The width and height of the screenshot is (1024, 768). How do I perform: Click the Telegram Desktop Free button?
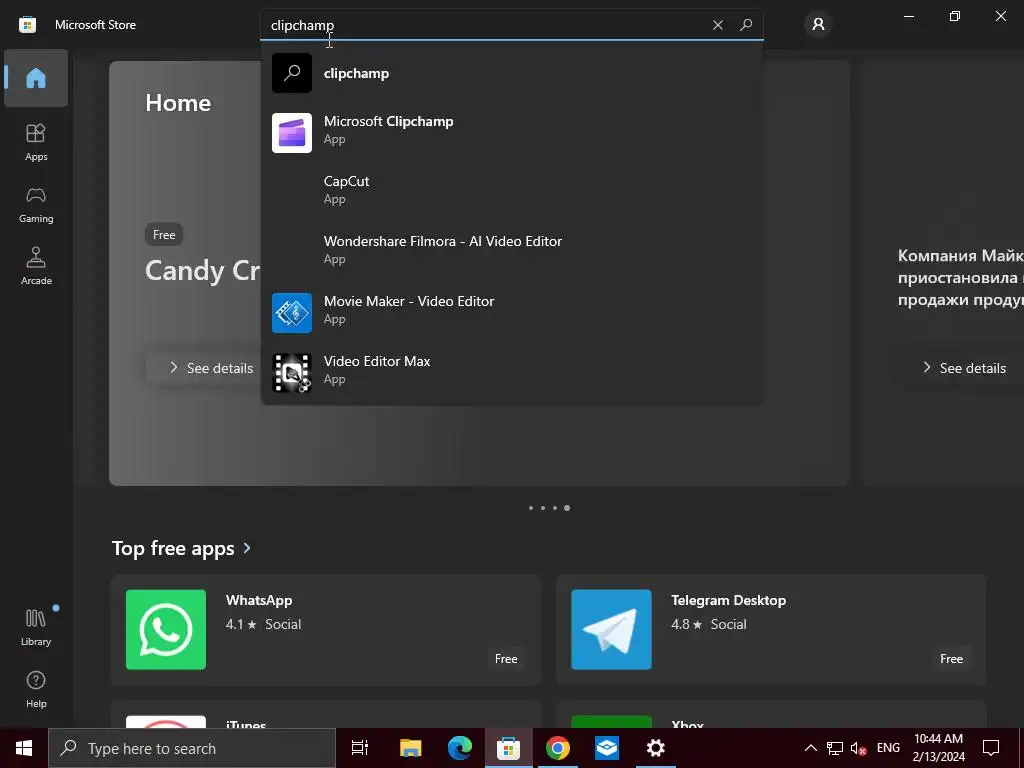[952, 659]
